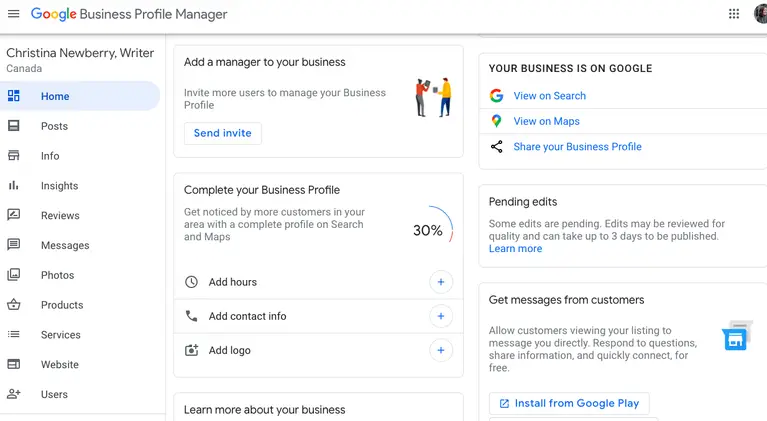Click the share icon for Business Profile
The image size is (767, 421).
pos(496,147)
